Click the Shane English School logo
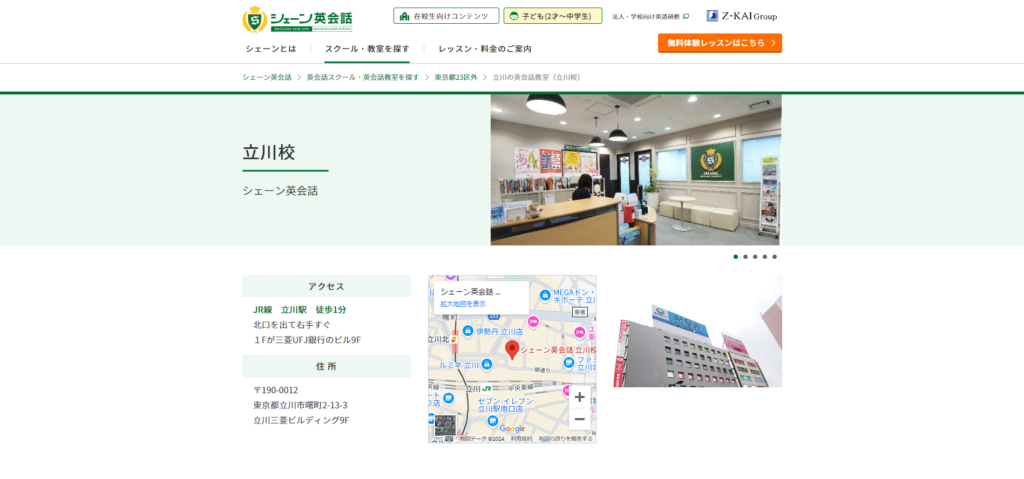The width and height of the screenshot is (1024, 479). click(x=297, y=19)
